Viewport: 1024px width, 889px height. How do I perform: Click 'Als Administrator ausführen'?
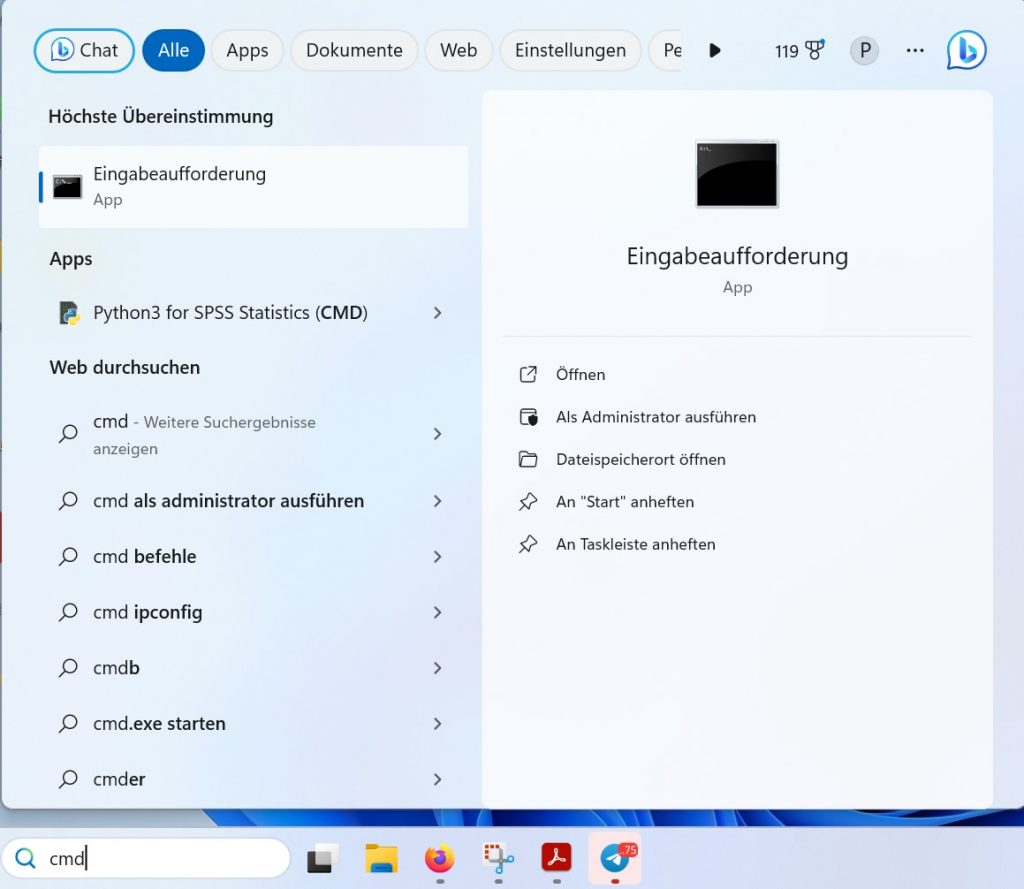pos(655,417)
